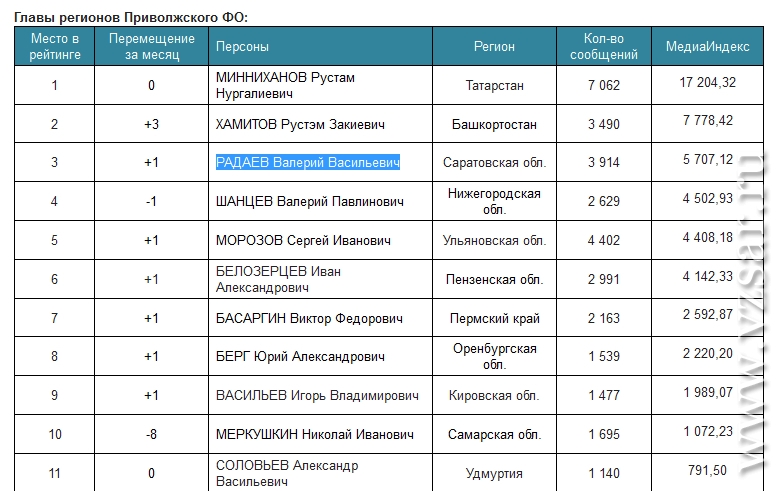
Task: Click the Удмуртия region cell
Action: (494, 473)
